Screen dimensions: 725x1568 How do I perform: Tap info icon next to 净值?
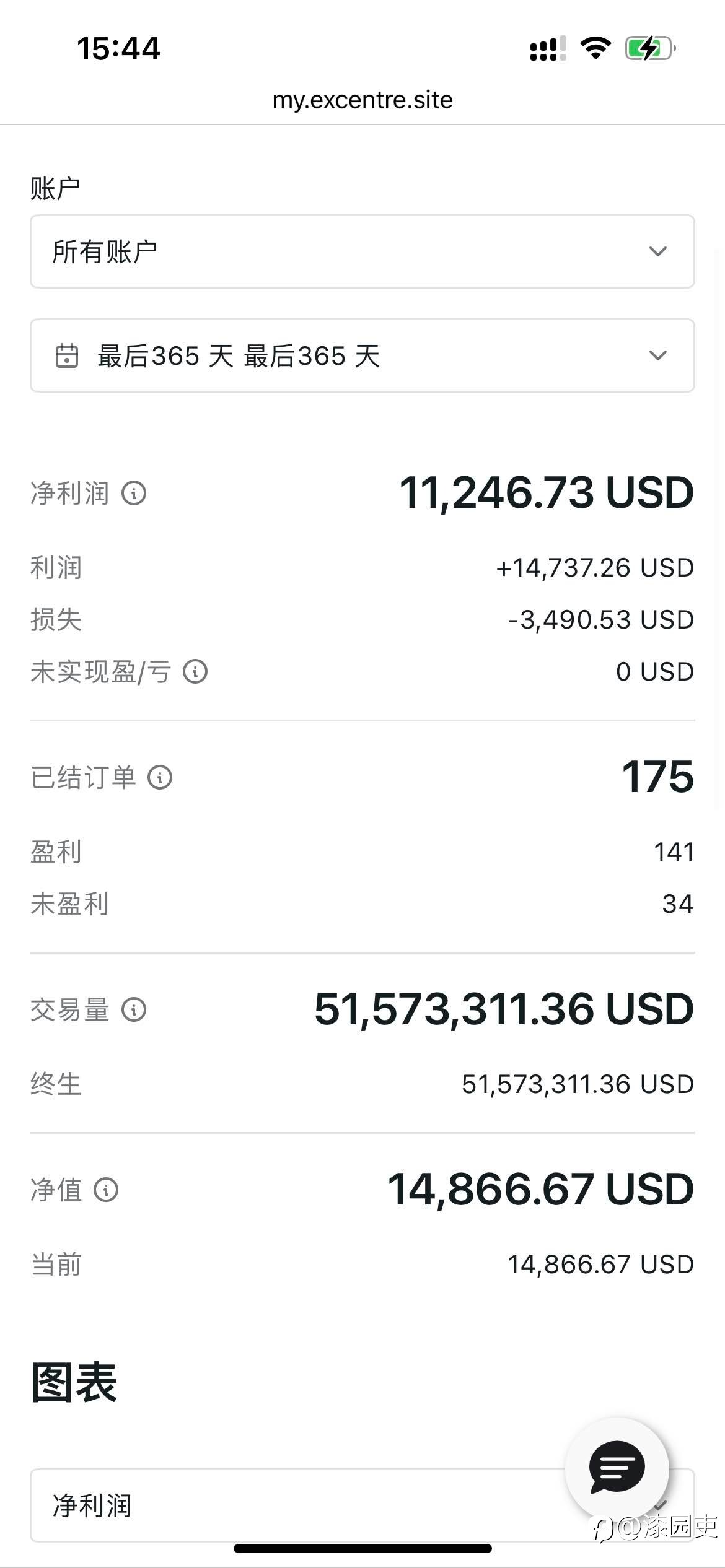(106, 1190)
